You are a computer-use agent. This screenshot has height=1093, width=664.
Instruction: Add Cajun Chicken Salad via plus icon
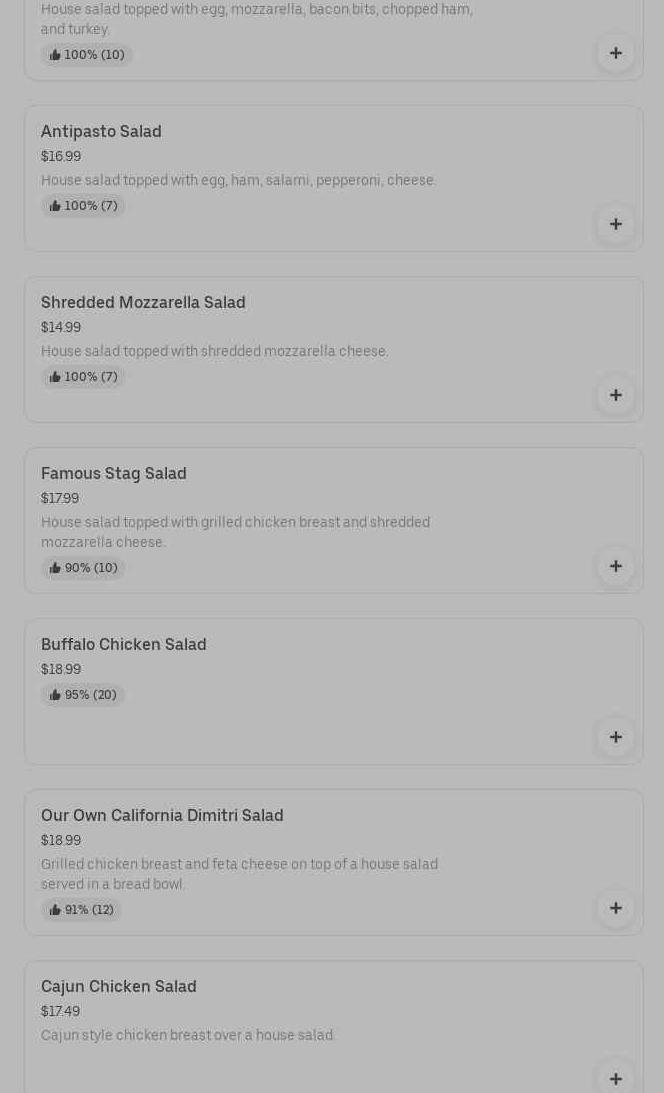[x=615, y=1078]
